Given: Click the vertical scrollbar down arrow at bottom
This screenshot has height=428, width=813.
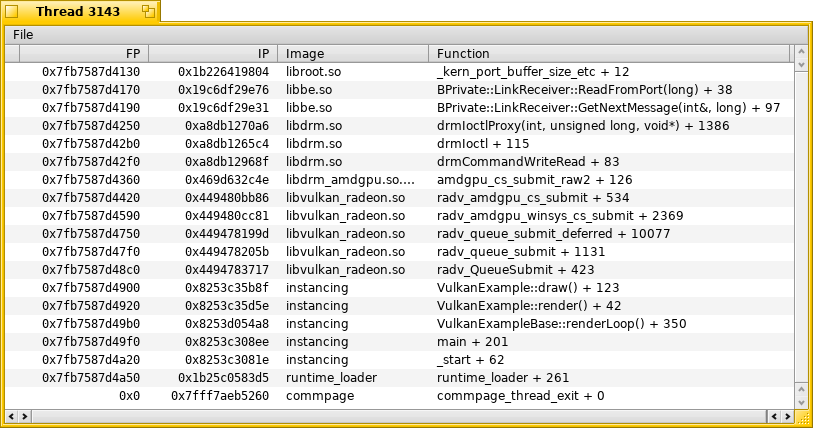Looking at the screenshot, I should [801, 402].
